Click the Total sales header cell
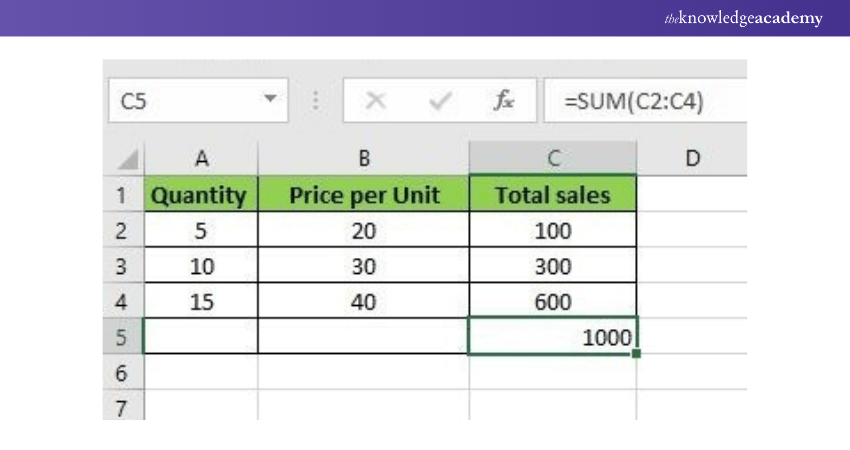 tap(552, 195)
